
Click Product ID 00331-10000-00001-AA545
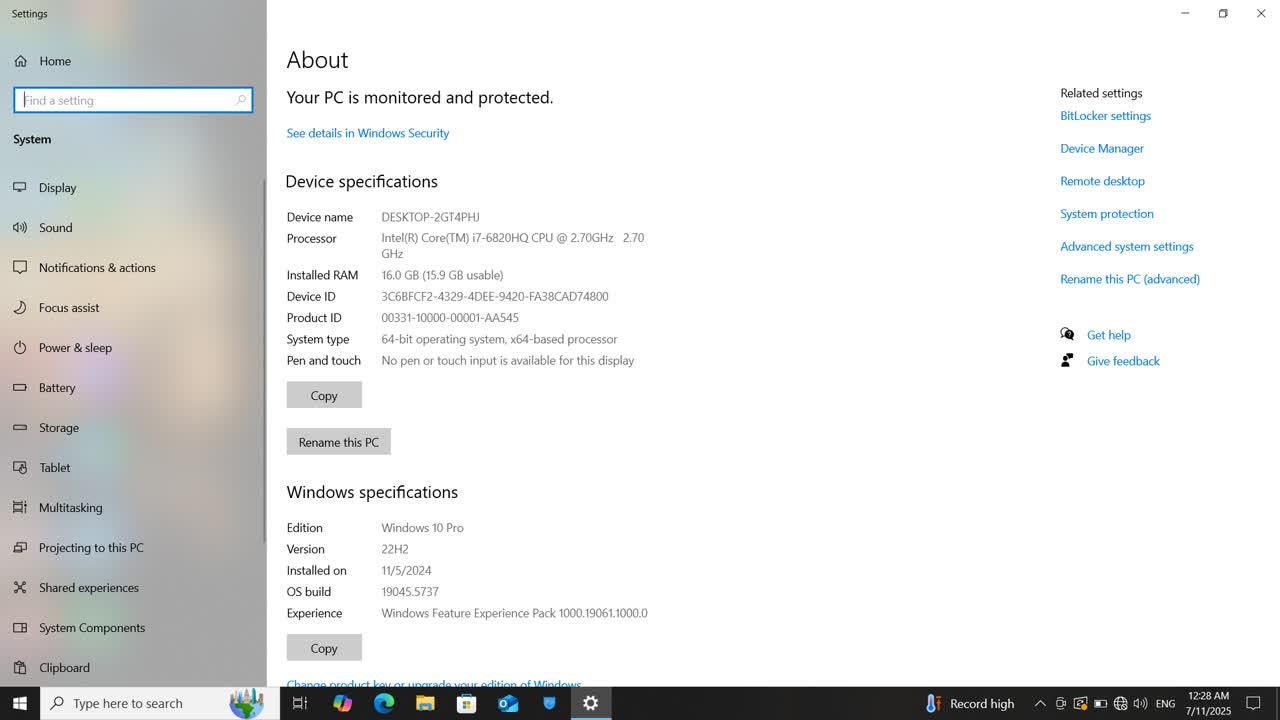tap(450, 318)
